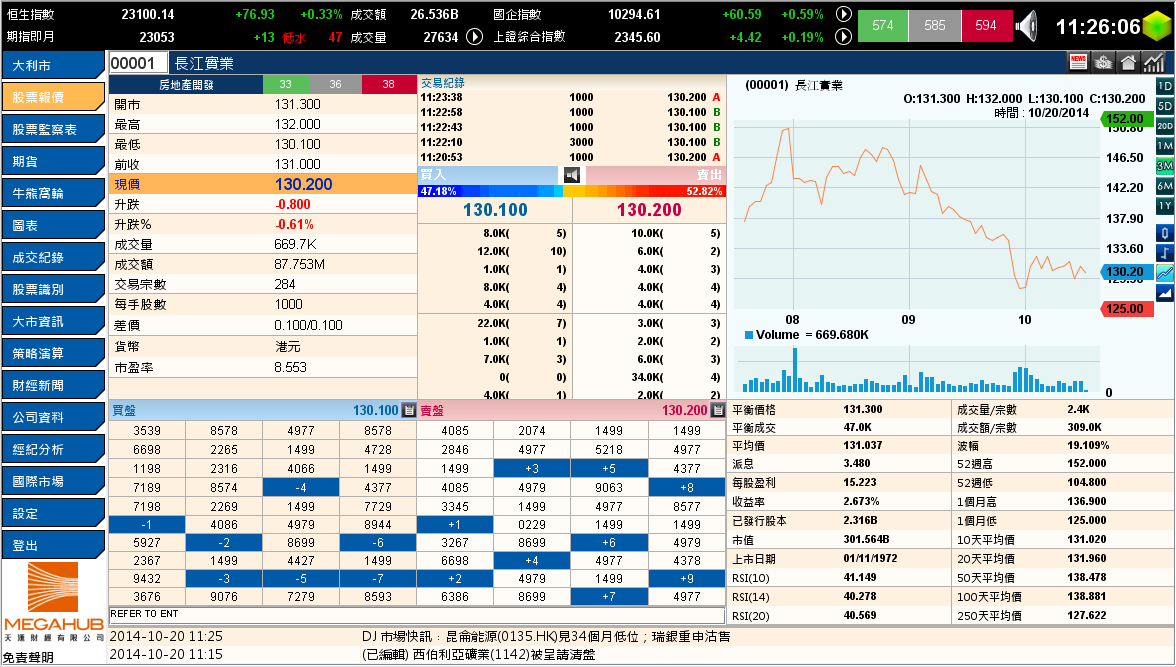This screenshot has height=667, width=1176.
Task: Open the bar chart analysis icon
Action: [1154, 62]
